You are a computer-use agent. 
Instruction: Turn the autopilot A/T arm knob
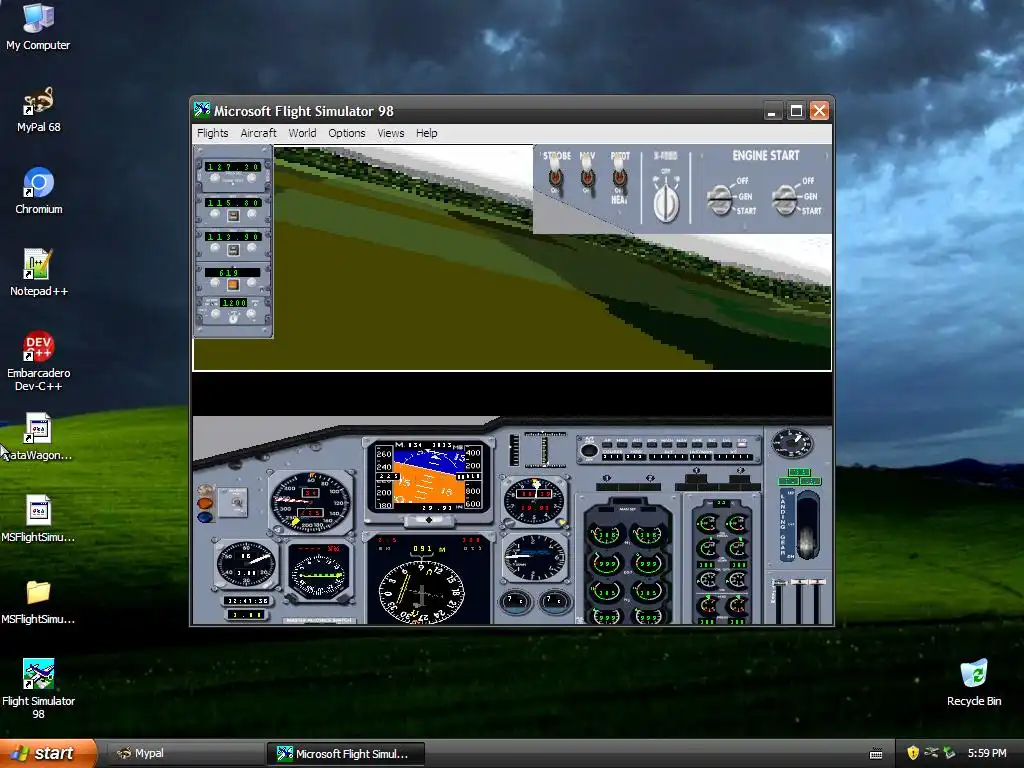(588, 450)
